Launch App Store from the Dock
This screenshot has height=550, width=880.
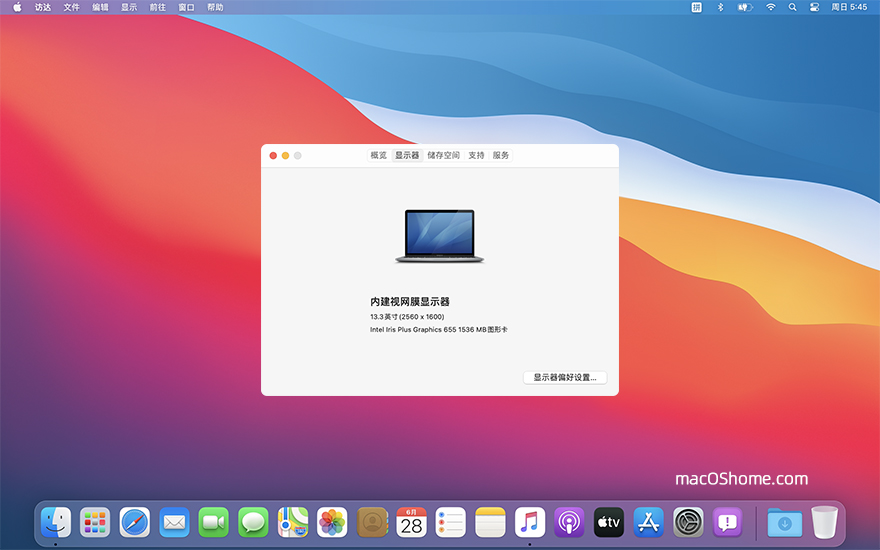(649, 522)
